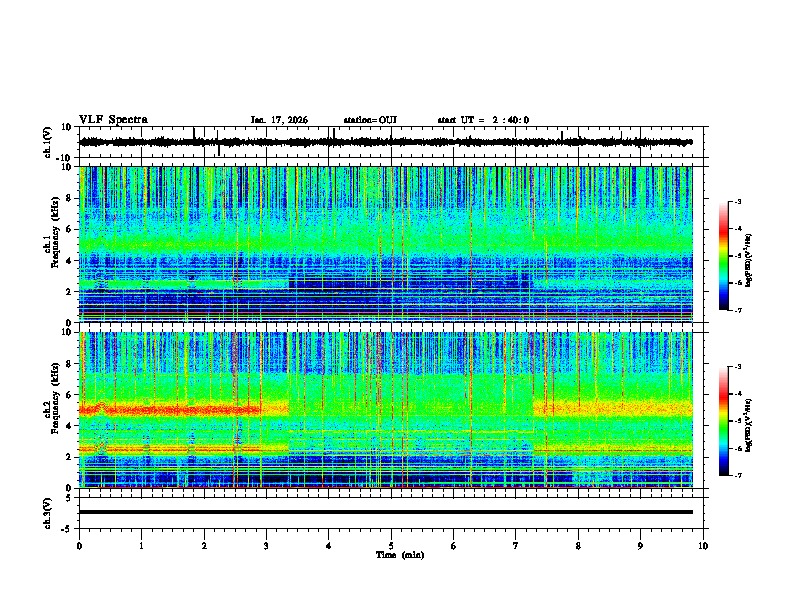Click the log(PSD) label beside ch.2 colorbar
Viewport: 792px width, 612px height.
[749, 425]
